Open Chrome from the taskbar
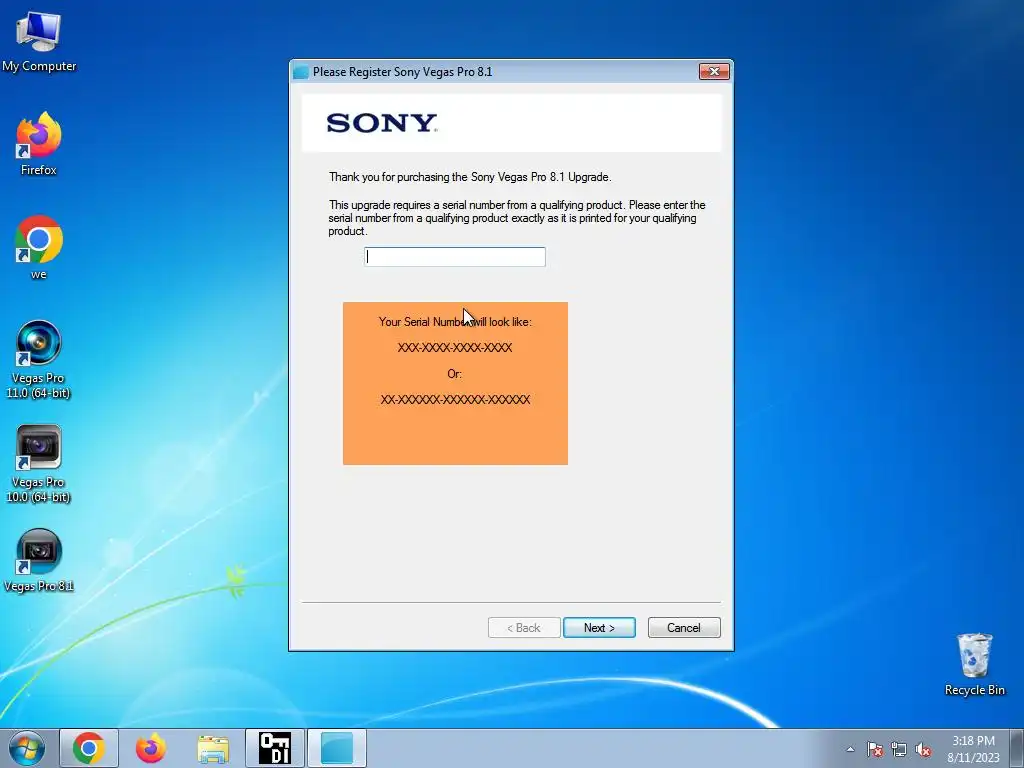Viewport: 1024px width, 768px height. coord(89,748)
